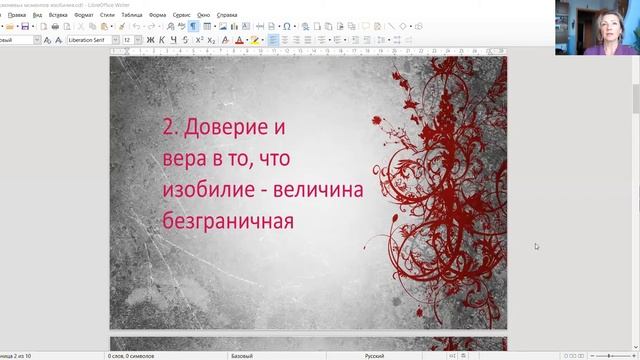
Task: Click the red Font Color icon
Action: click(x=240, y=40)
